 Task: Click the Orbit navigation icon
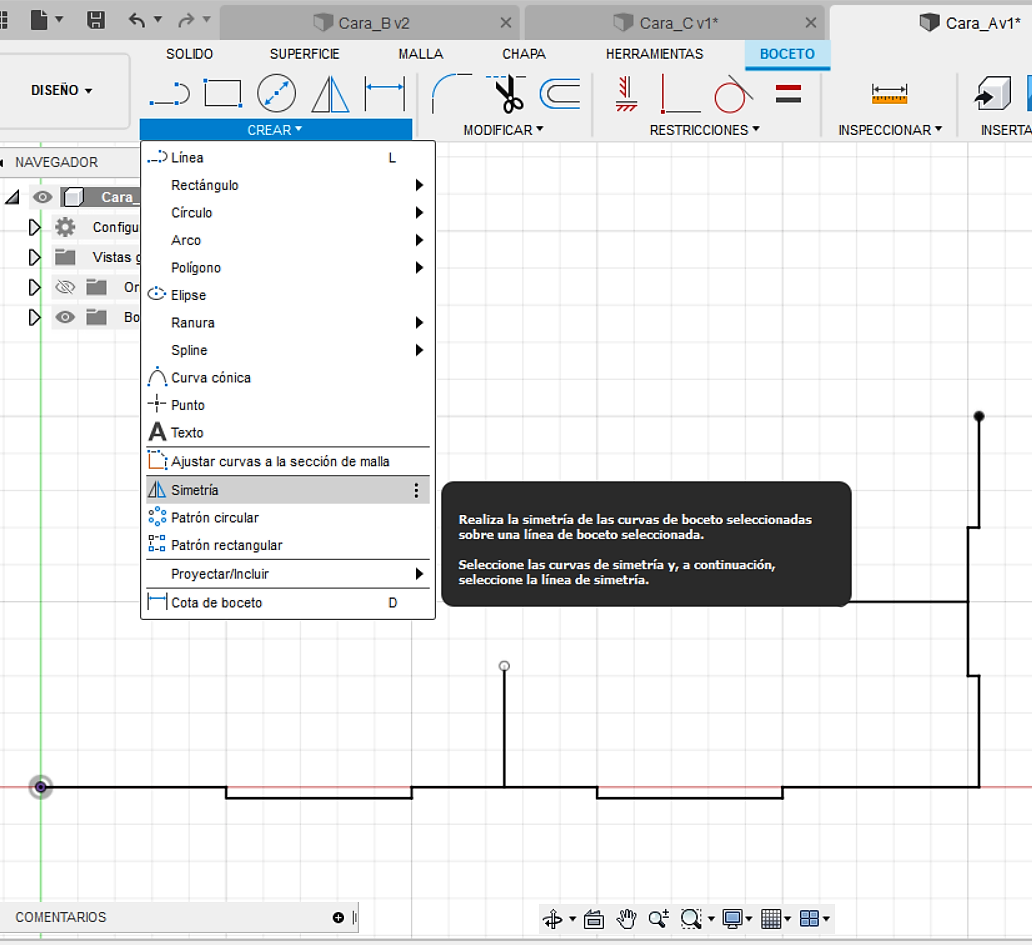click(553, 919)
